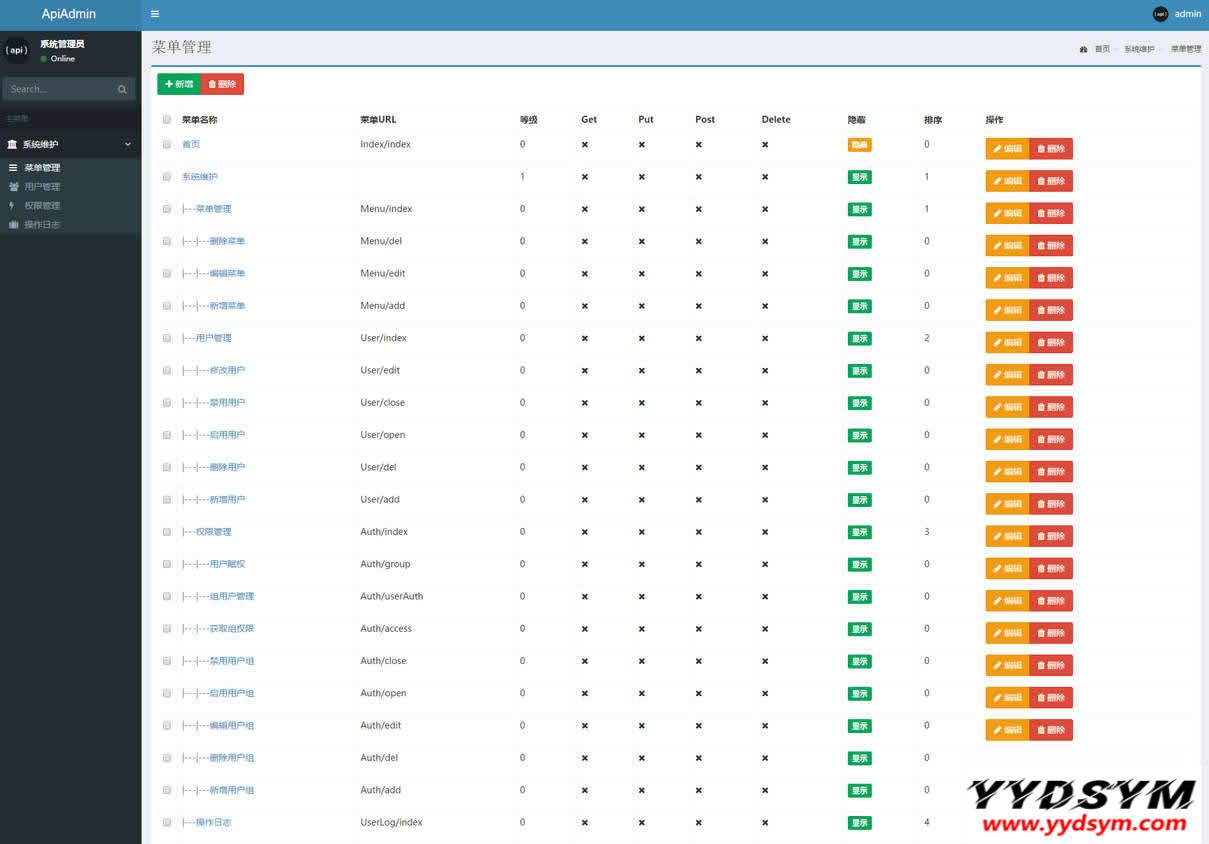The width and height of the screenshot is (1209, 844).
Task: Click the hamburger sidebar toggle icon
Action: 155,14
